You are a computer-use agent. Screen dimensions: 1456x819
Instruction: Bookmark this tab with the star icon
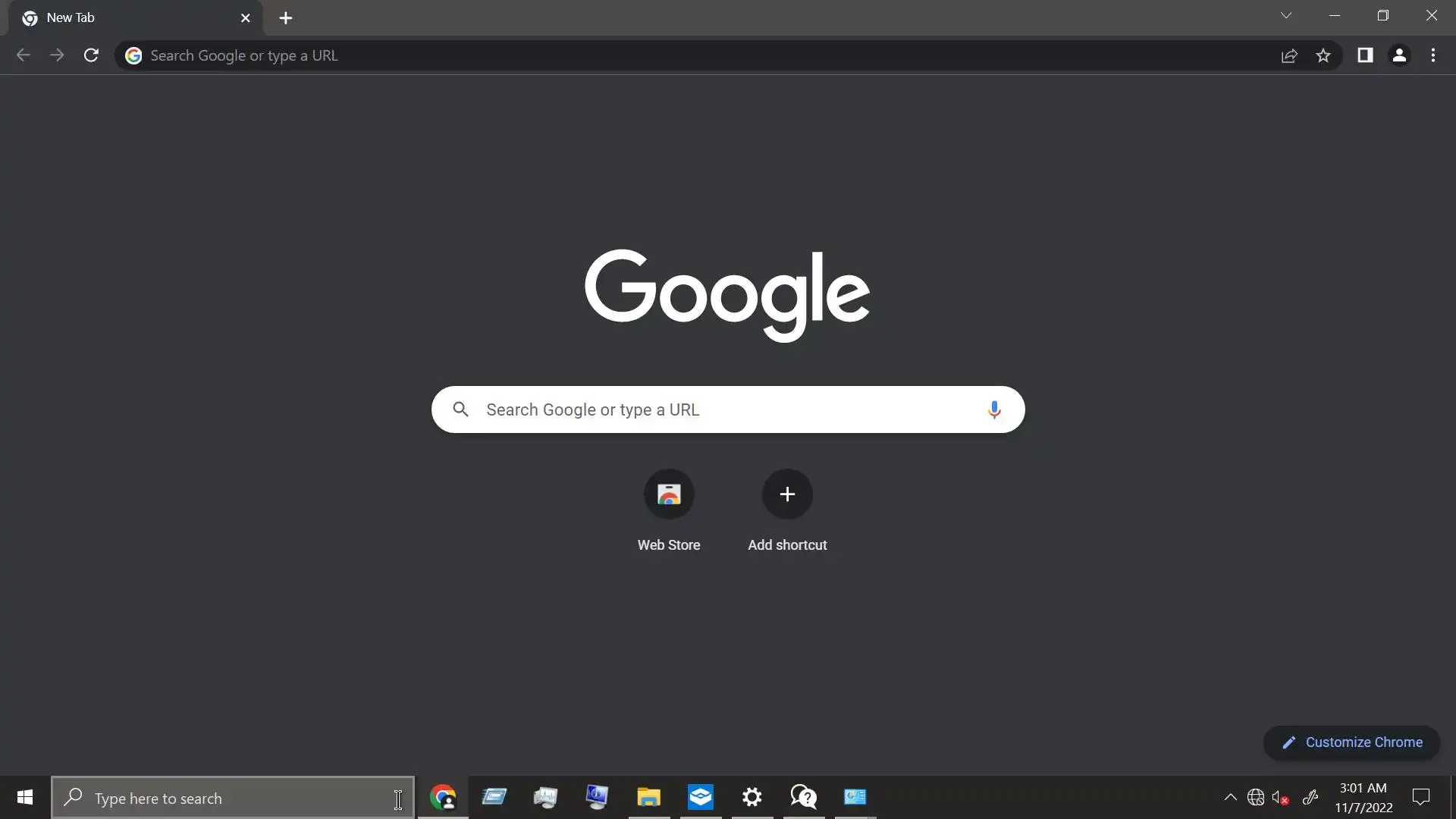click(x=1323, y=55)
